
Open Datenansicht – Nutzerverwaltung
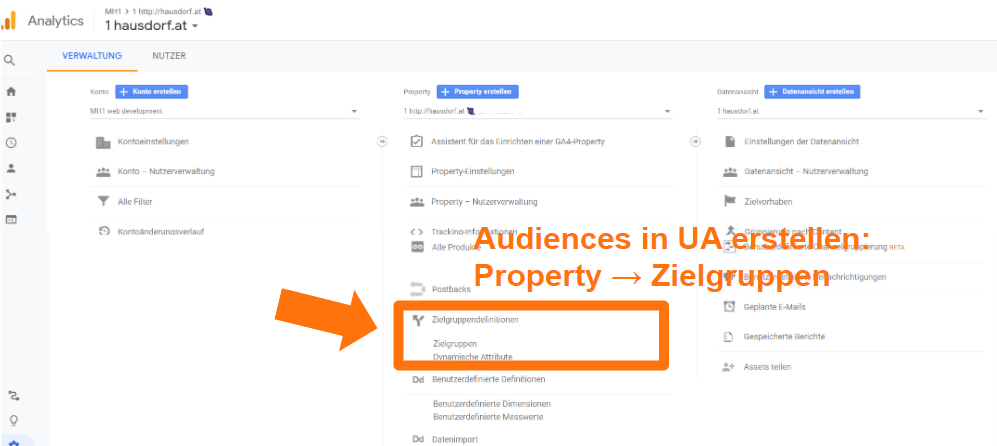[x=806, y=171]
